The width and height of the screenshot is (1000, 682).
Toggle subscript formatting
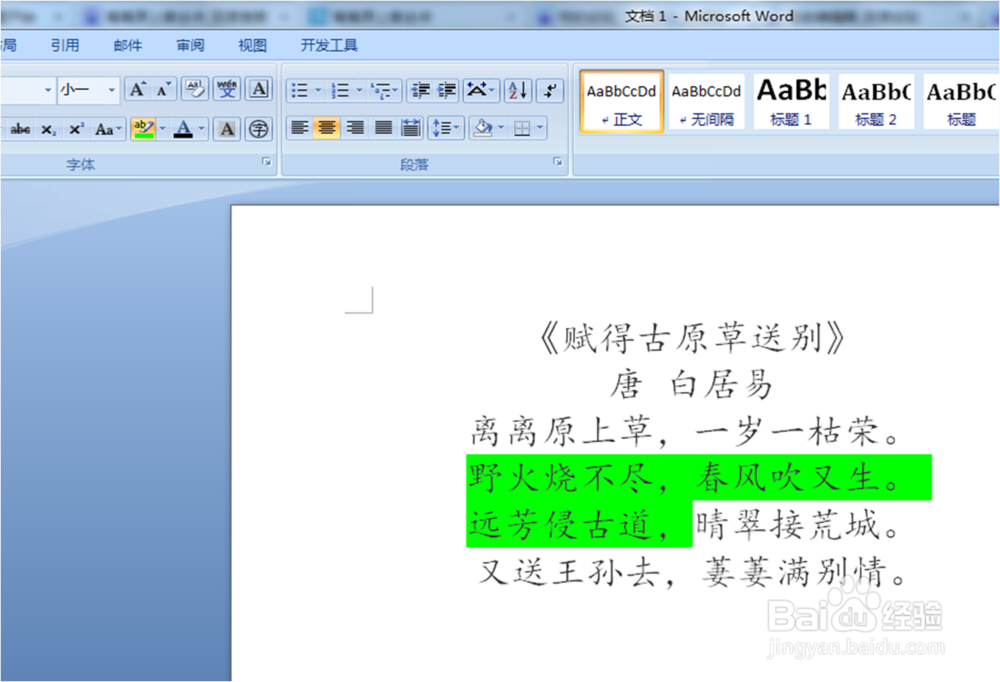pyautogui.click(x=49, y=128)
